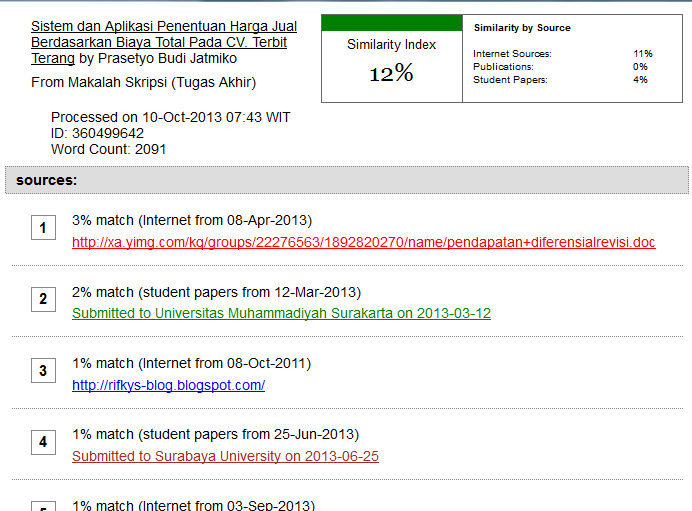This screenshot has width=692, height=511.
Task: Click the 'Similarity by Source' heading
Action: tap(522, 28)
